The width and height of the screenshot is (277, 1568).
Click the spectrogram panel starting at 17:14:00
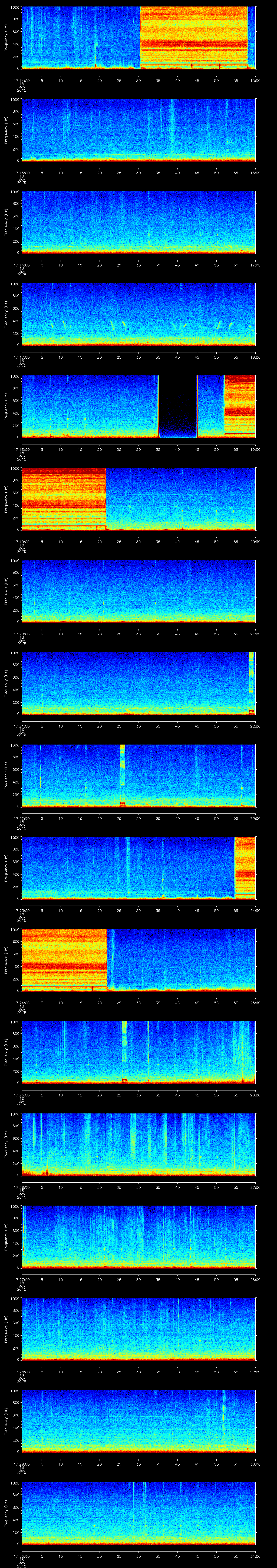click(x=139, y=38)
